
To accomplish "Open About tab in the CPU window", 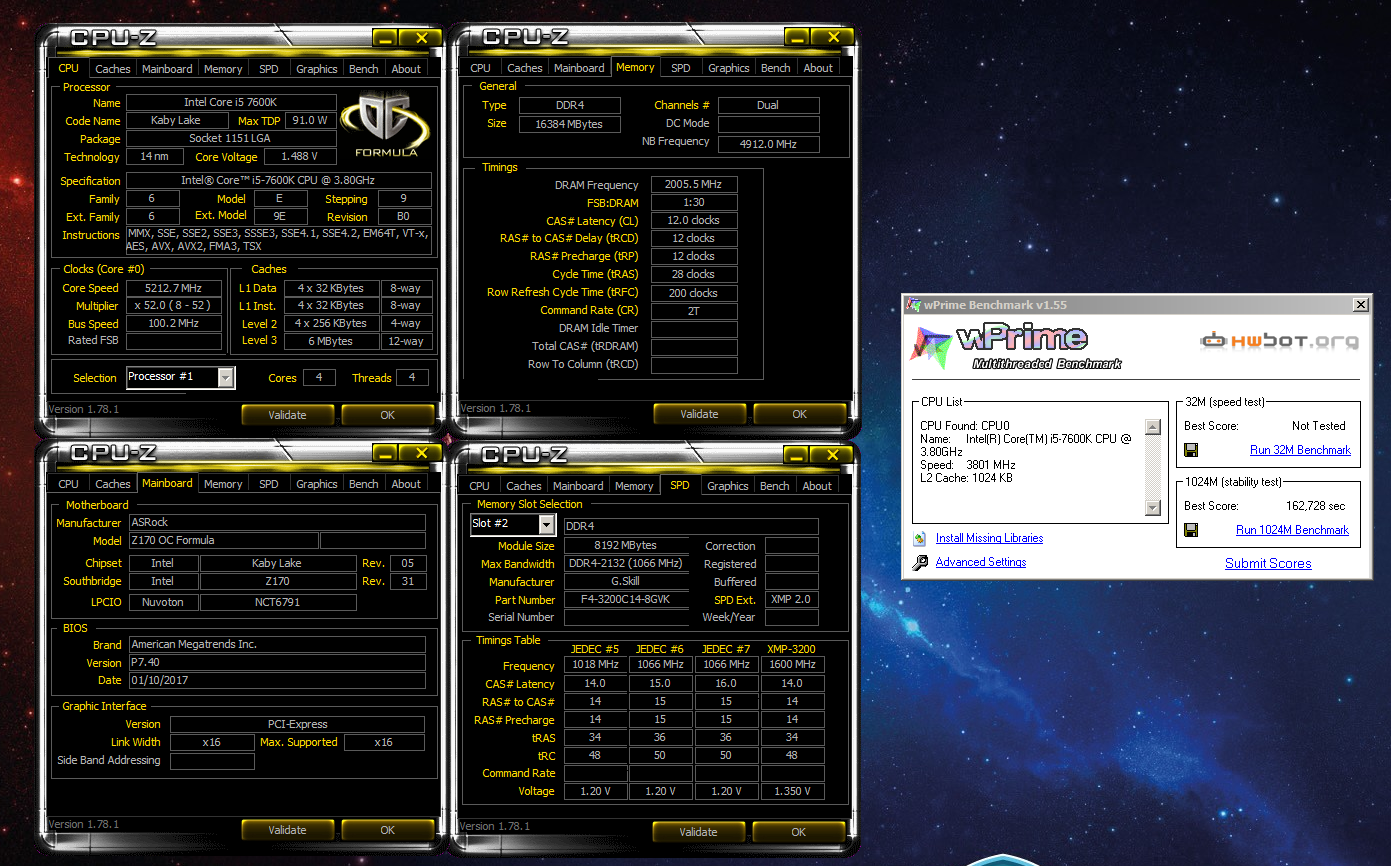I will (x=406, y=69).
